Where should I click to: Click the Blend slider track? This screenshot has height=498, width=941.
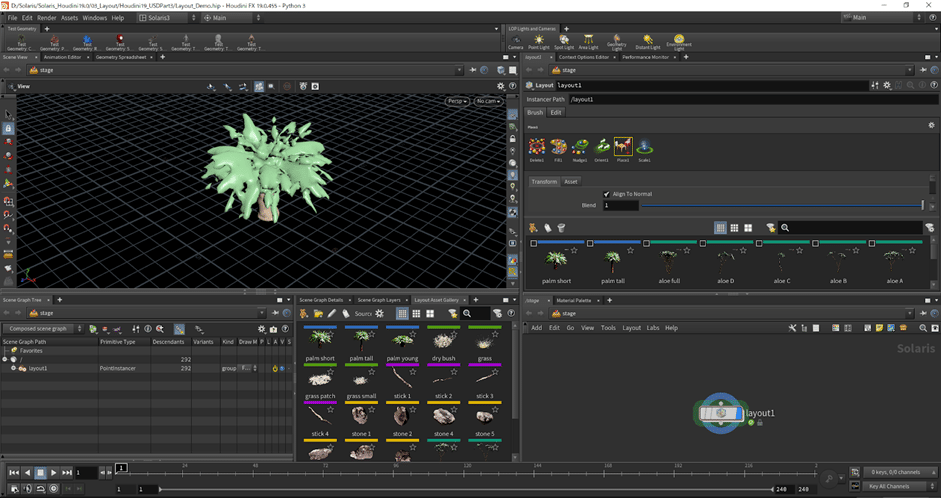[x=780, y=206]
